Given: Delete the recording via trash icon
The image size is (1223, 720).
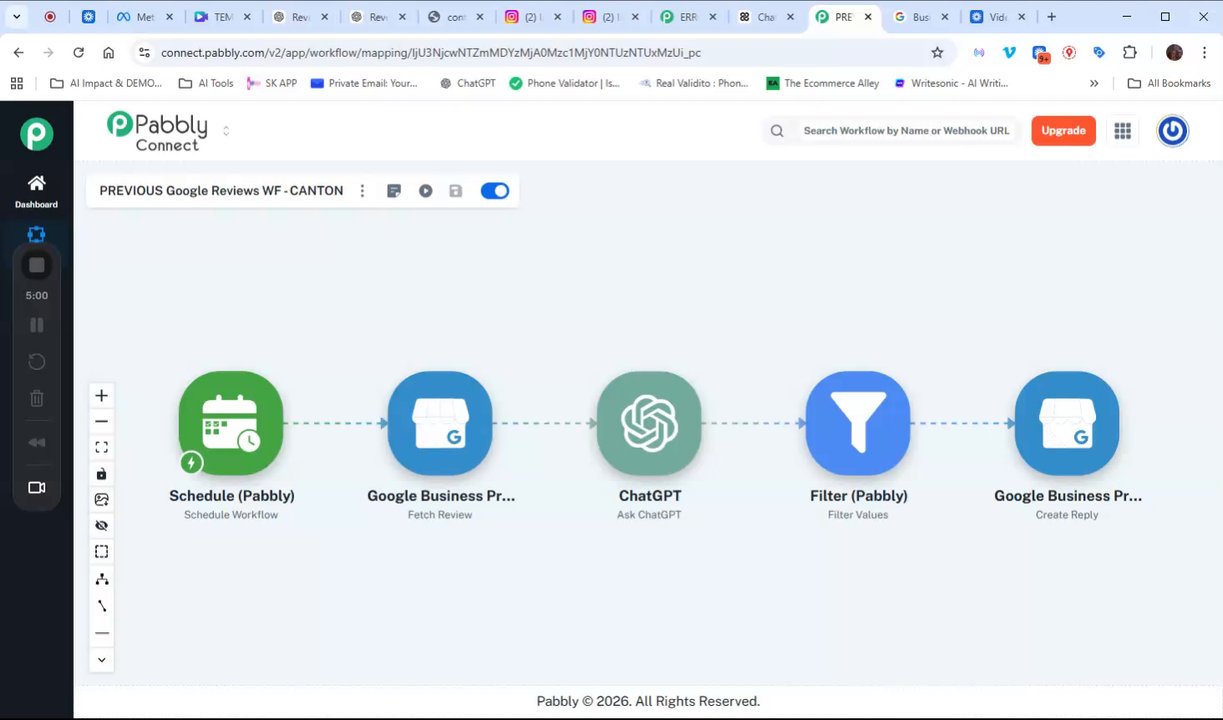Looking at the screenshot, I should point(37,399).
